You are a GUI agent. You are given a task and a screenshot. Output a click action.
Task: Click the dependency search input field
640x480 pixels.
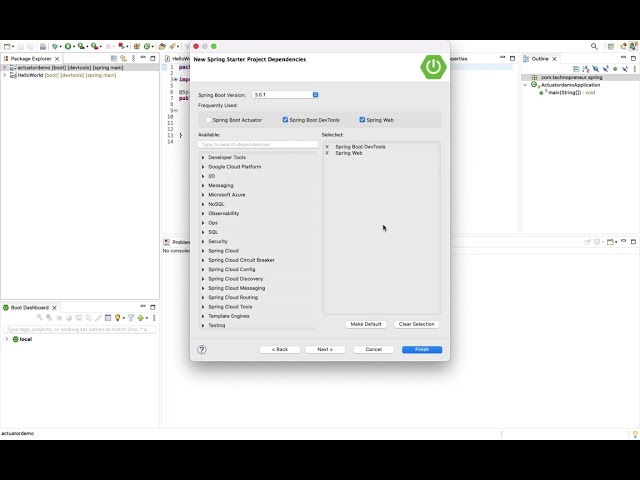coord(258,144)
